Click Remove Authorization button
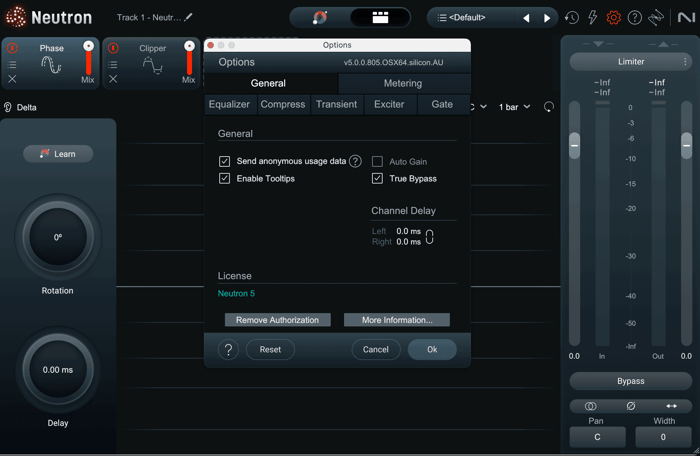Image resolution: width=700 pixels, height=456 pixels. pos(278,320)
